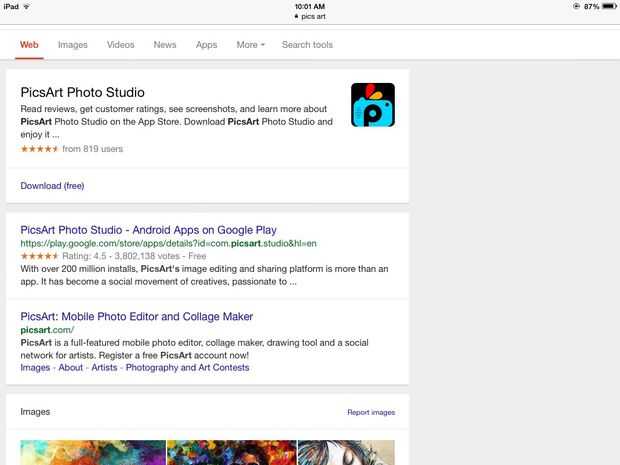Tap the Images section heading
The height and width of the screenshot is (465, 620).
coord(35,412)
